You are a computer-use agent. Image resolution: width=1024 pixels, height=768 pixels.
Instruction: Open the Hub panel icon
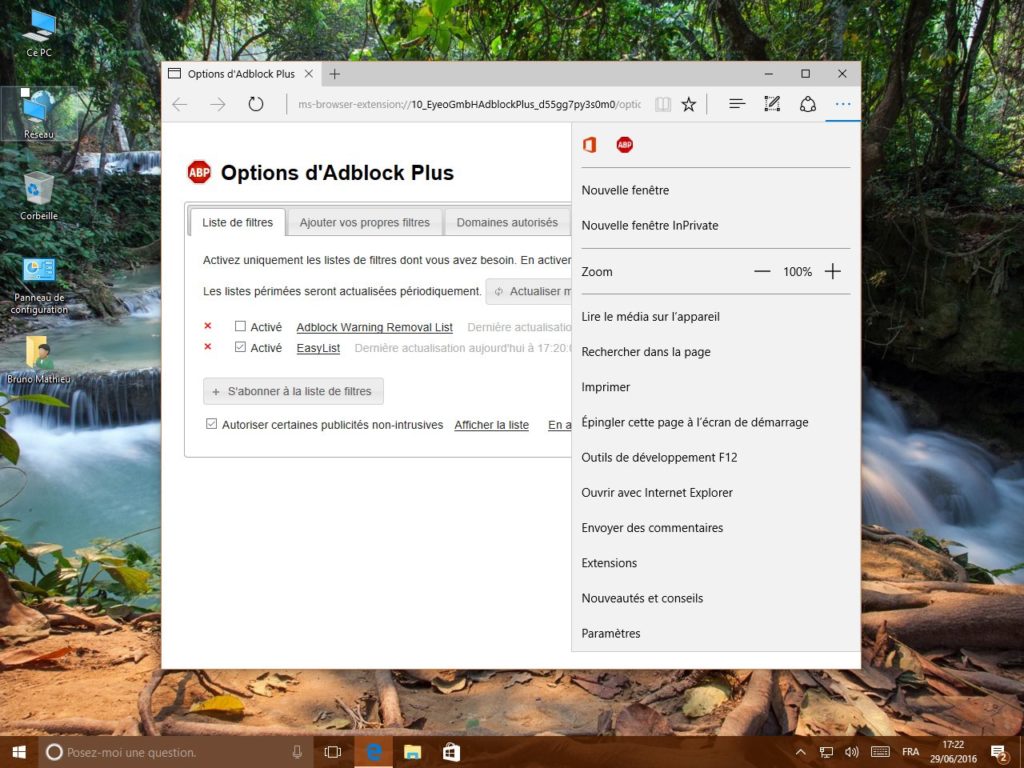[736, 104]
